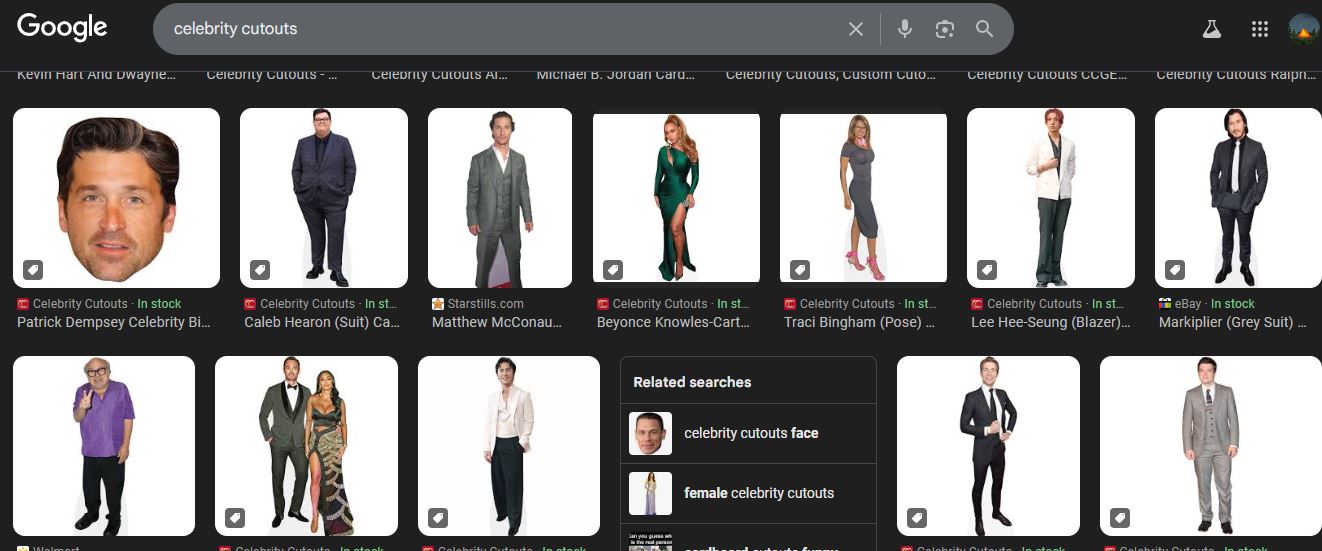Click product tag icon on Beyonce Knowles image

coord(613,270)
